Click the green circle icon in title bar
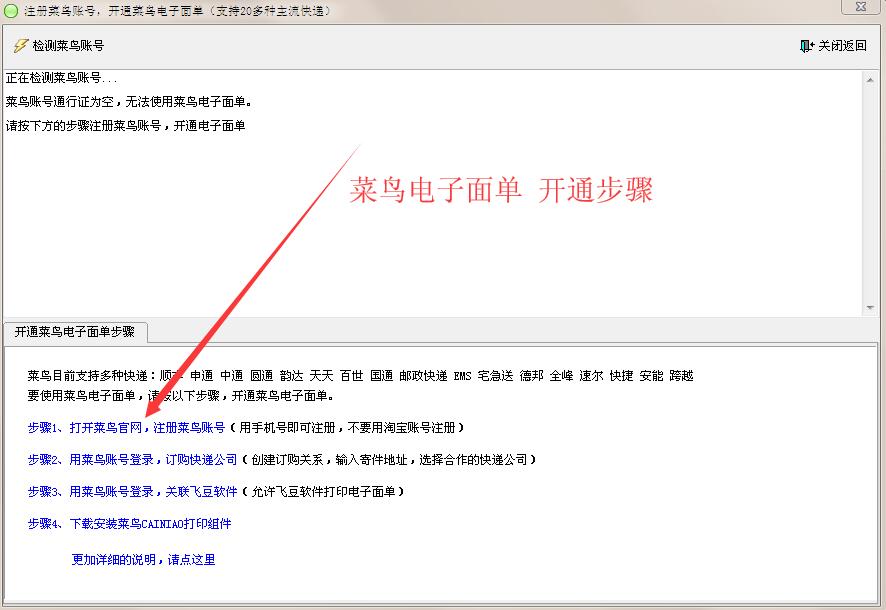The width and height of the screenshot is (886, 610). (x=11, y=11)
